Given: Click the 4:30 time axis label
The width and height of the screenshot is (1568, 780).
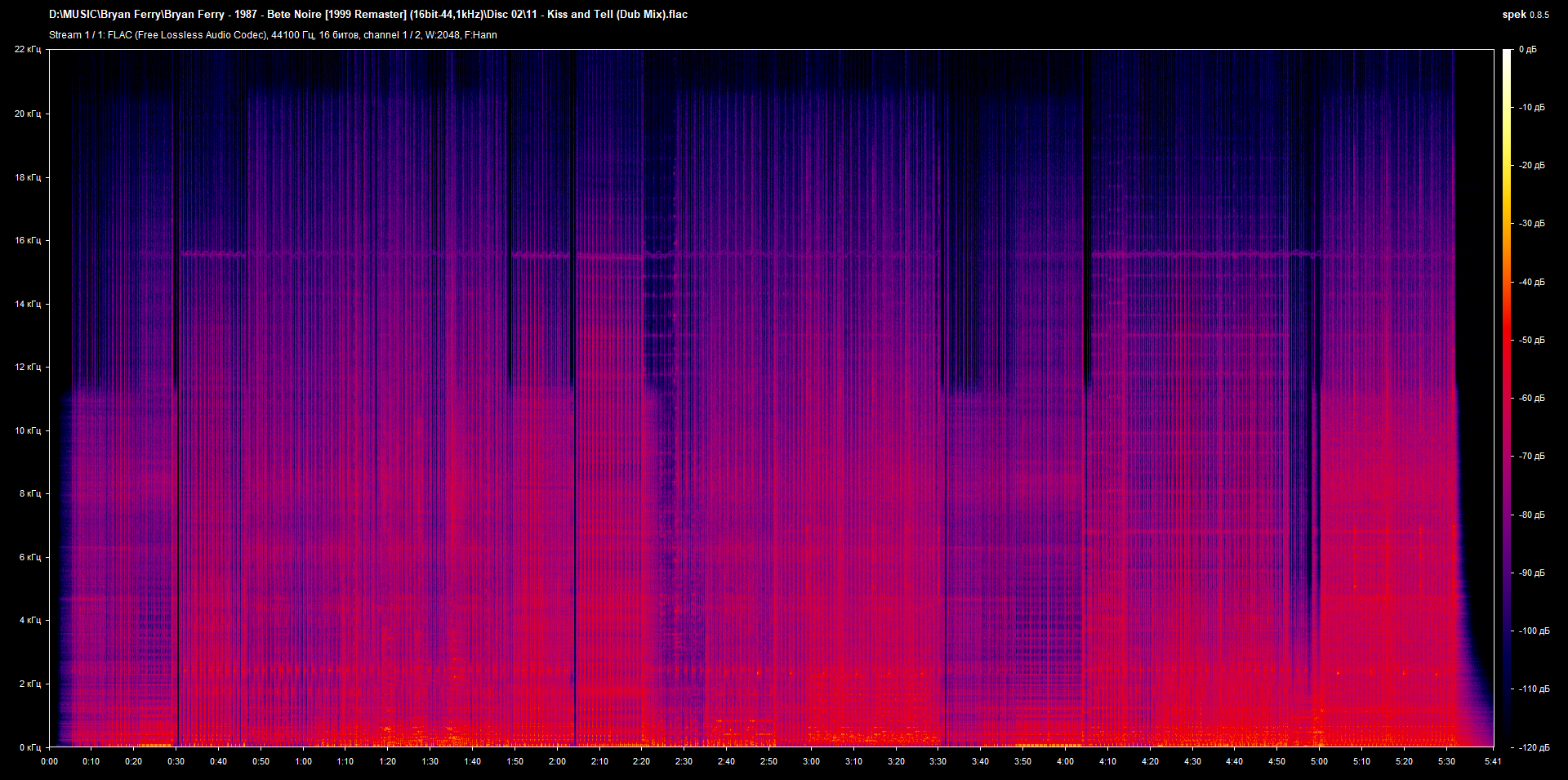Looking at the screenshot, I should click(1192, 761).
